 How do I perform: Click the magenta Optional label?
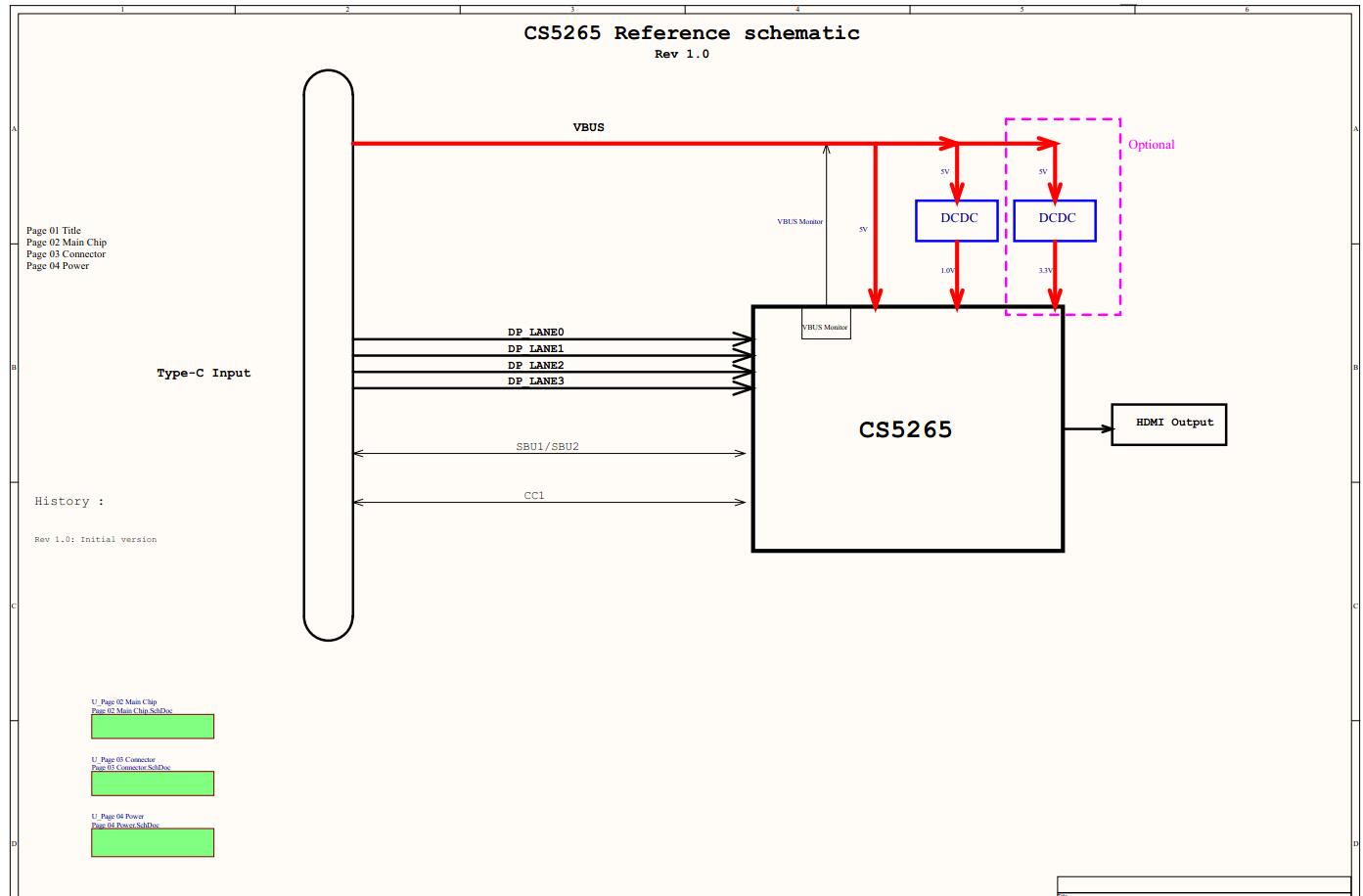point(1151,145)
